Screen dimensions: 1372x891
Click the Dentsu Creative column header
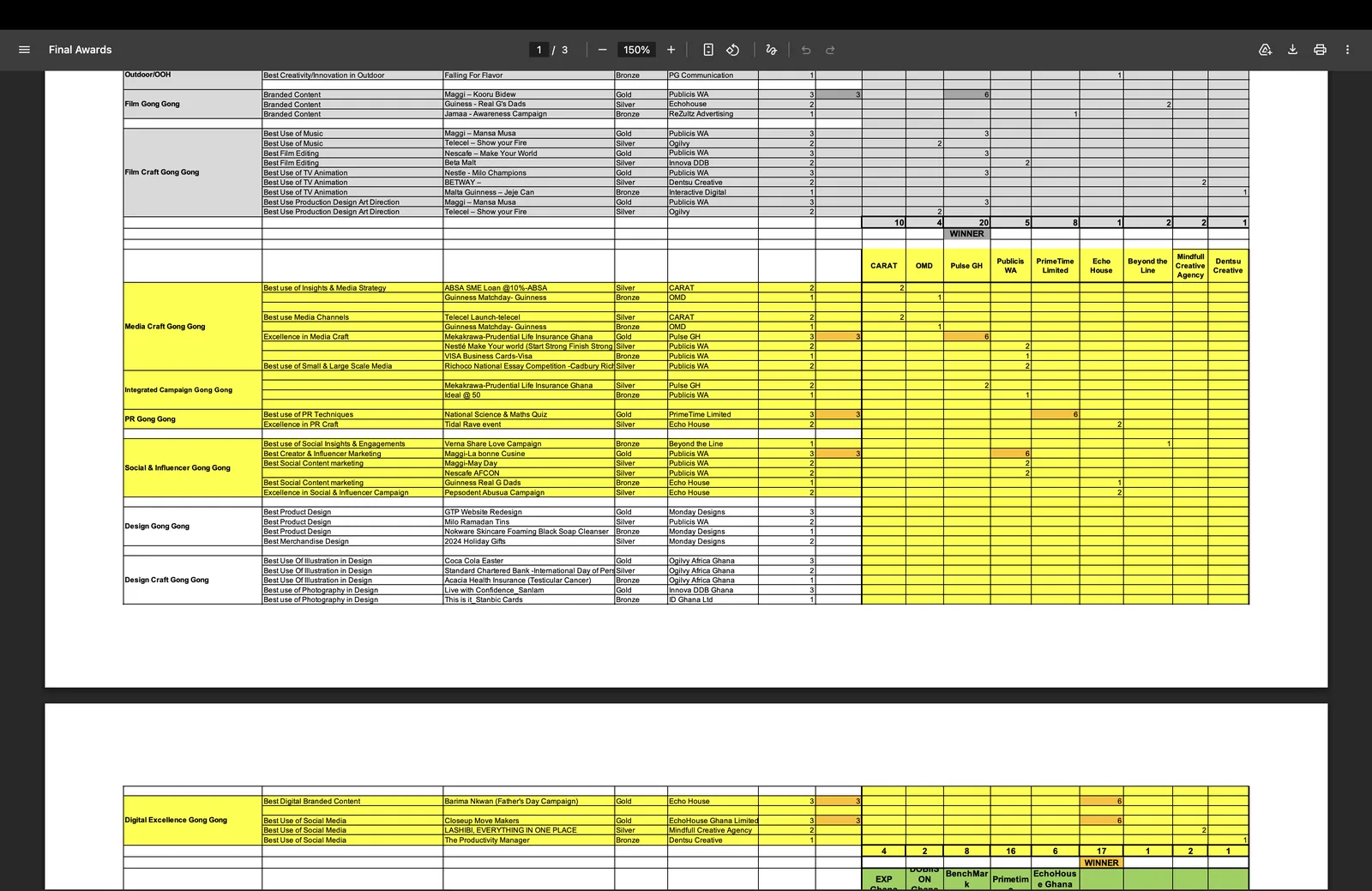1228,266
